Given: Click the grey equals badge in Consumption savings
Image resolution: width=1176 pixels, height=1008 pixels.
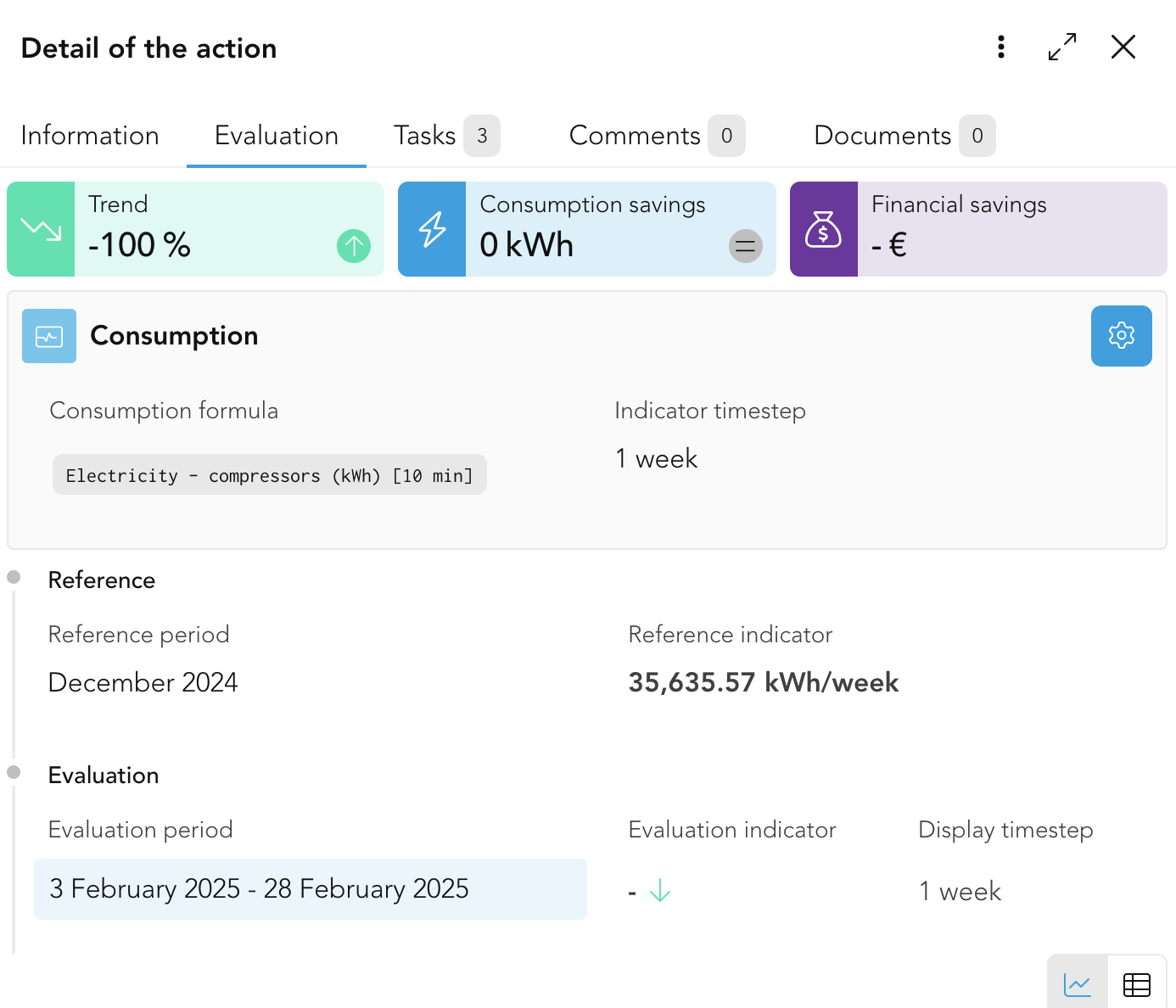Looking at the screenshot, I should (746, 247).
